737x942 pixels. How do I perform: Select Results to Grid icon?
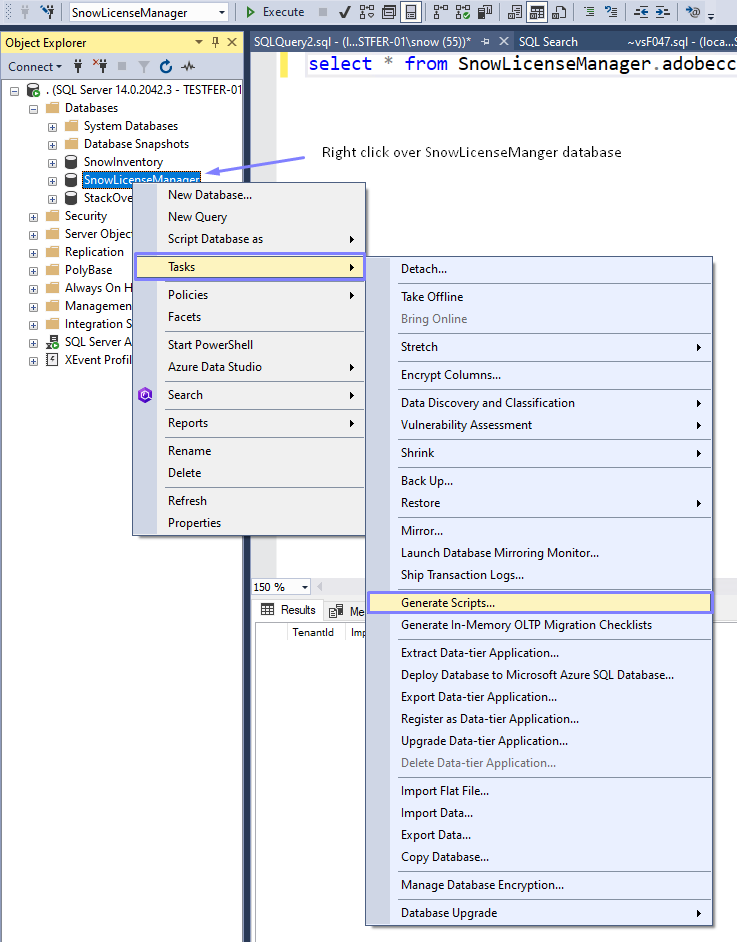tap(537, 12)
